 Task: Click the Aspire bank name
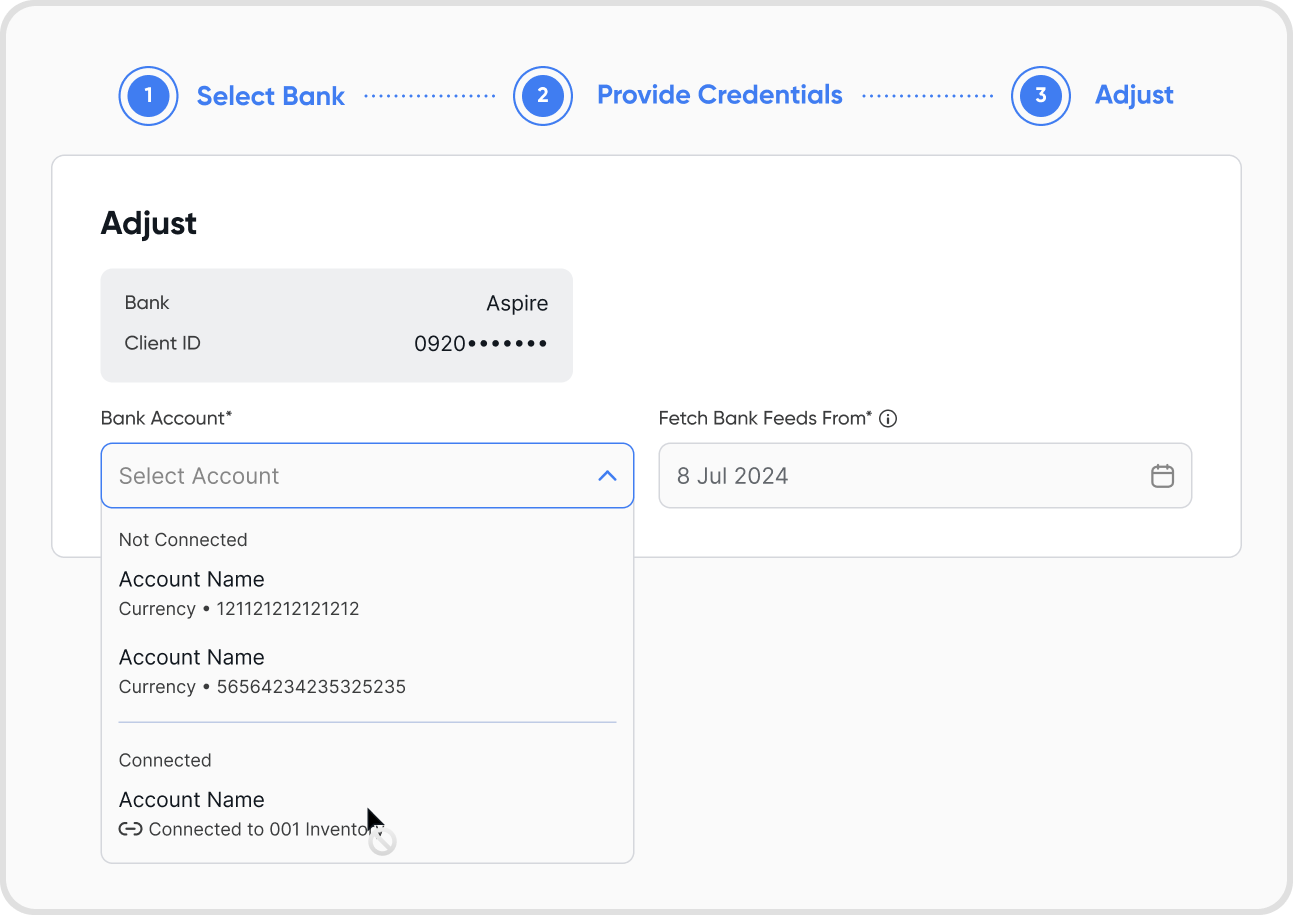[517, 303]
